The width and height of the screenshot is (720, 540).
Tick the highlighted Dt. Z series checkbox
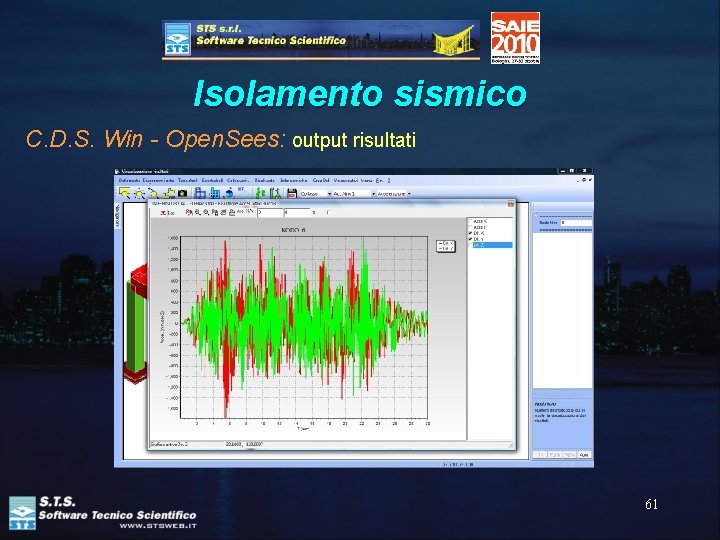(470, 245)
